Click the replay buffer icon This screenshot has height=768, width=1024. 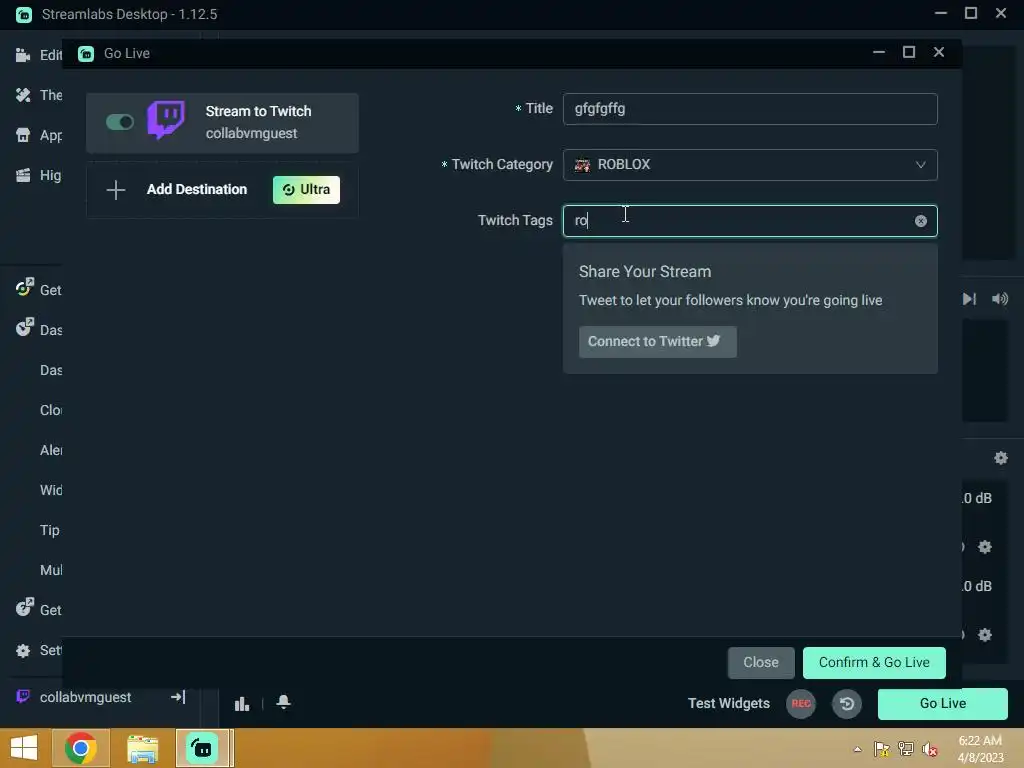846,703
